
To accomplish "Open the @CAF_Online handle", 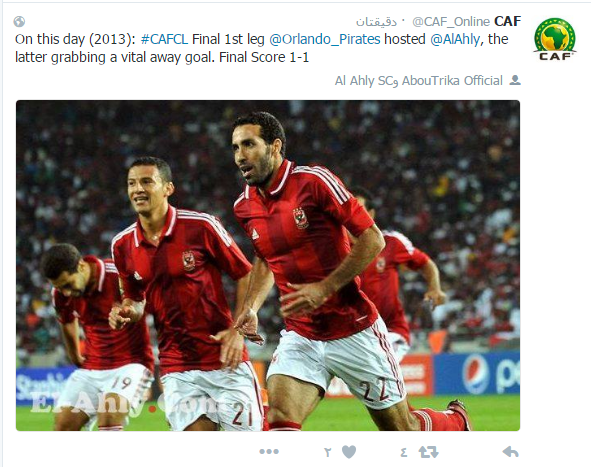I will tap(451, 21).
